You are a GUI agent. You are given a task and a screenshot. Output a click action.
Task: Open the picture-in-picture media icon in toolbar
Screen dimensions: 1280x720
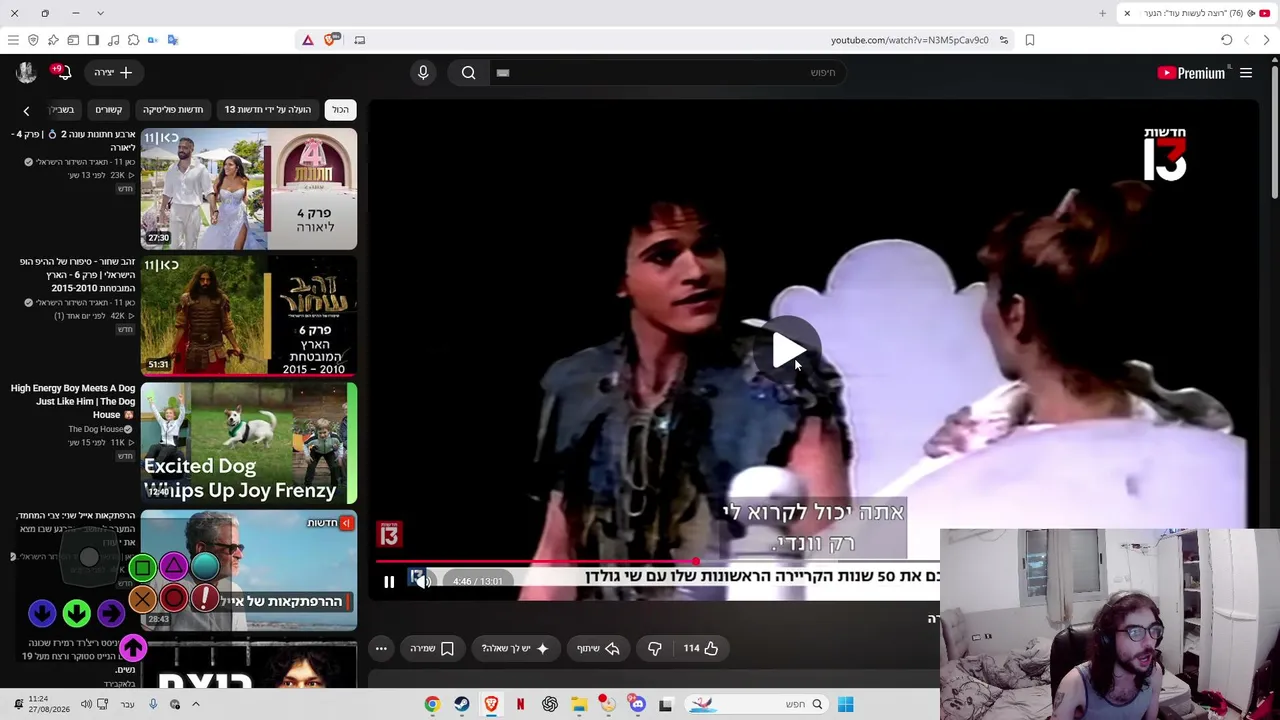coord(360,40)
